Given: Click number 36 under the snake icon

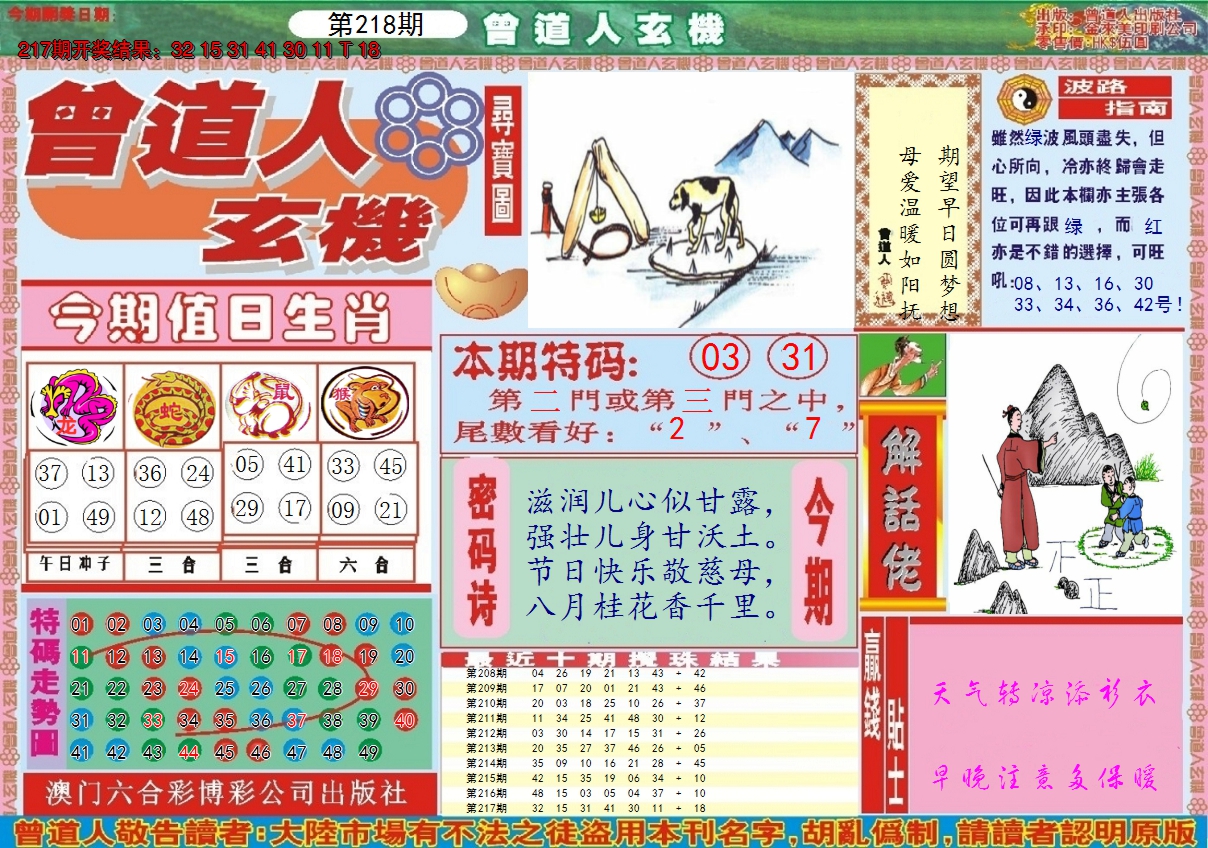Looking at the screenshot, I should tap(150, 473).
